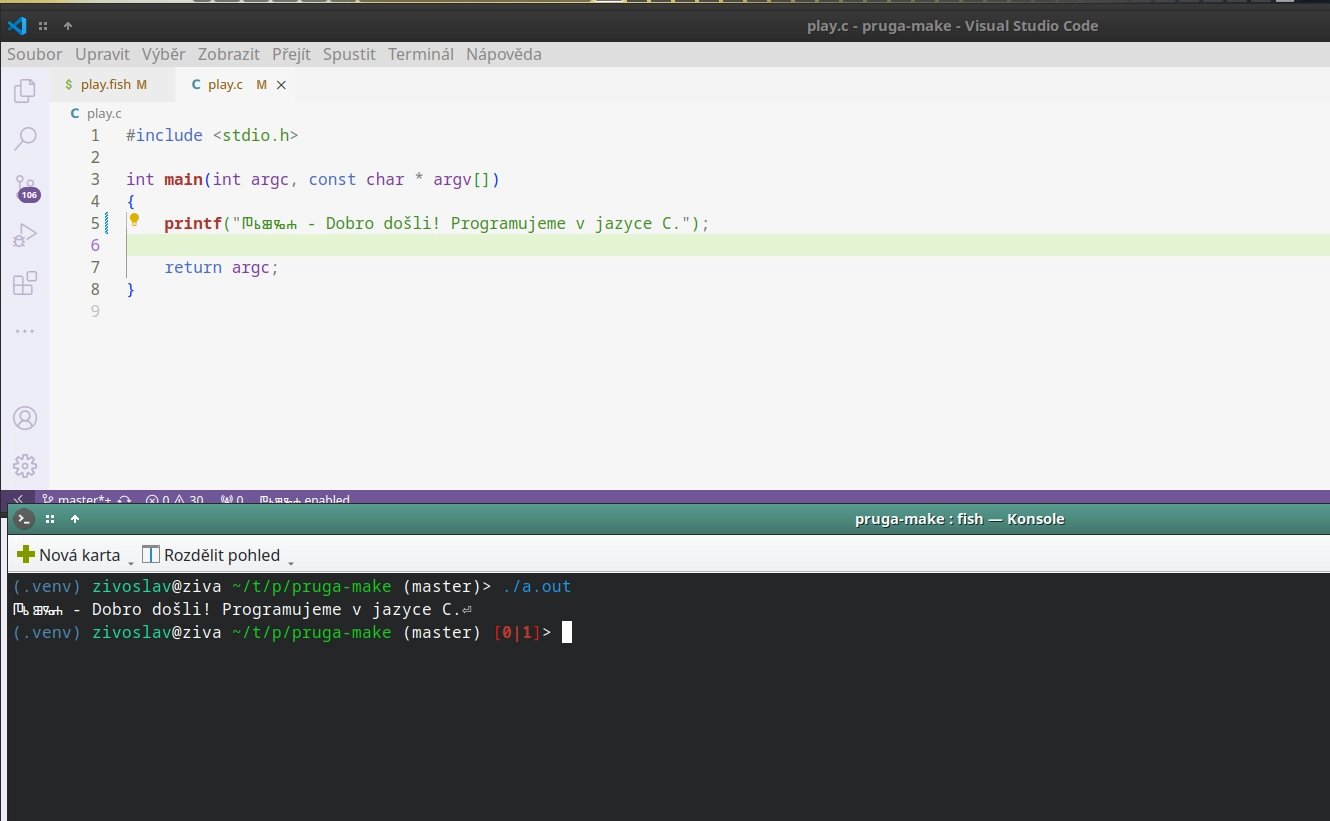The height and width of the screenshot is (821, 1330).
Task: Open Source Control with 106 badge
Action: 25,187
